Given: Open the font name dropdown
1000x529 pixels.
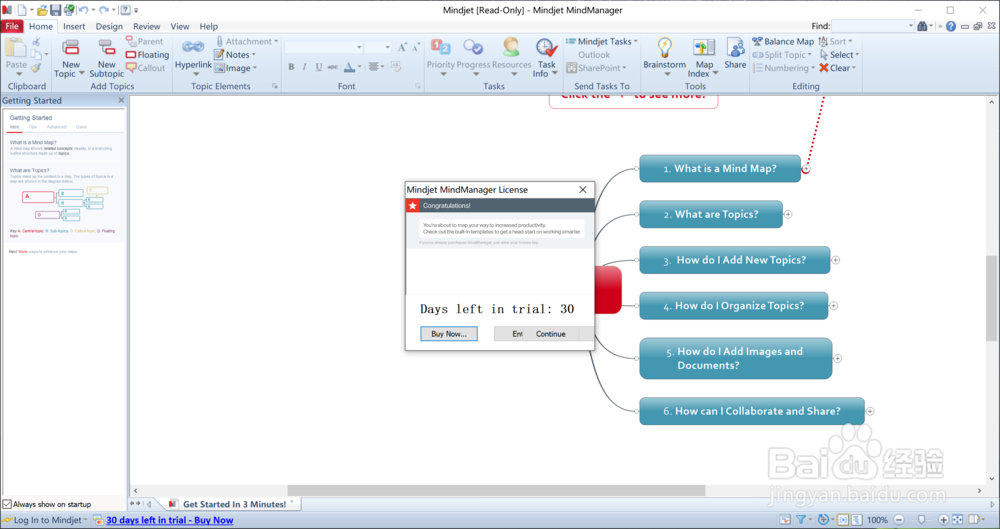Looking at the screenshot, I should [359, 47].
